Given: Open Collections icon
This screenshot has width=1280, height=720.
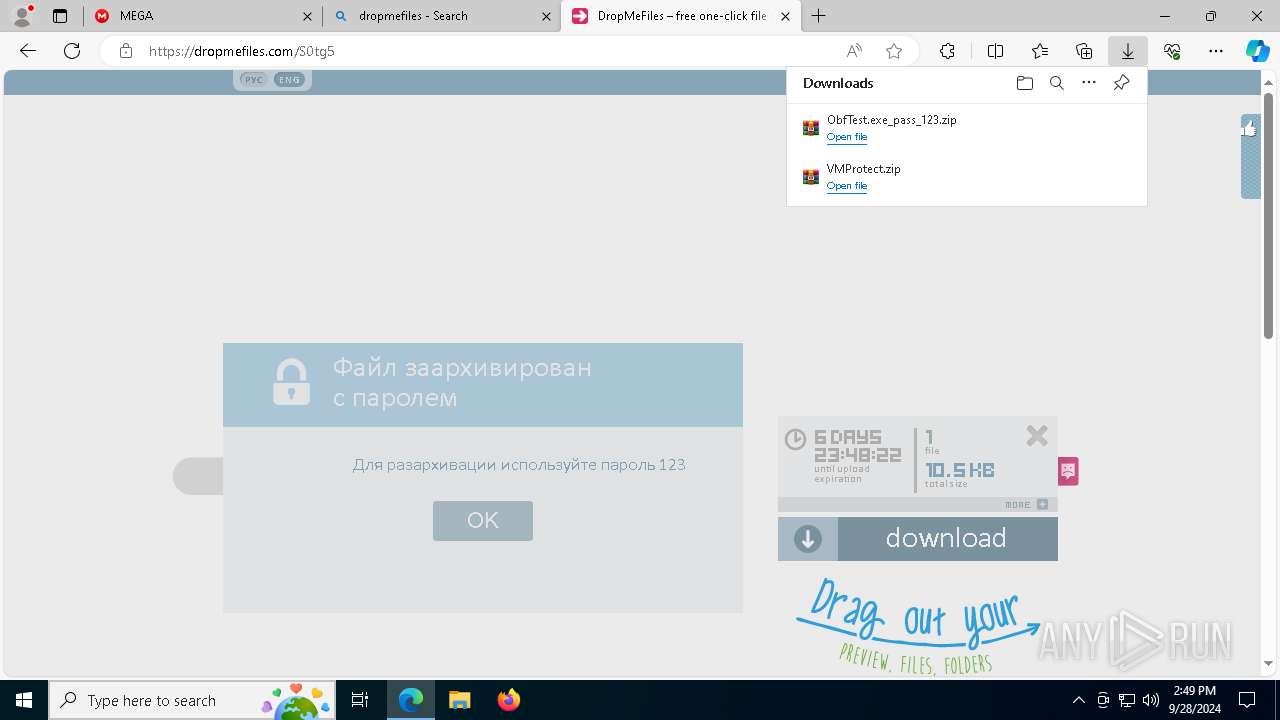Looking at the screenshot, I should pyautogui.click(x=1084, y=51).
